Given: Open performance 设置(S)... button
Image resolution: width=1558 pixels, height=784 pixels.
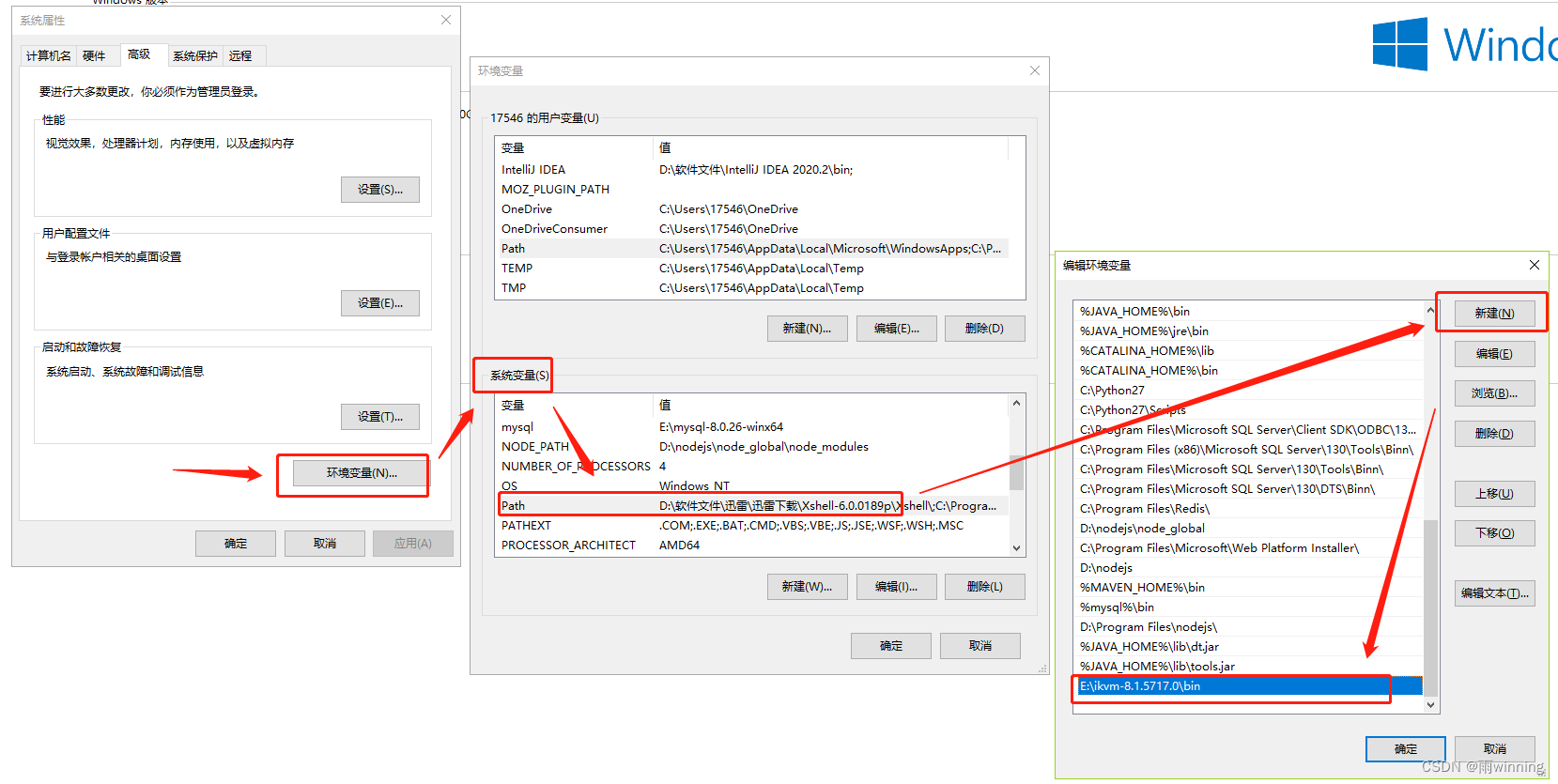Looking at the screenshot, I should (x=380, y=190).
